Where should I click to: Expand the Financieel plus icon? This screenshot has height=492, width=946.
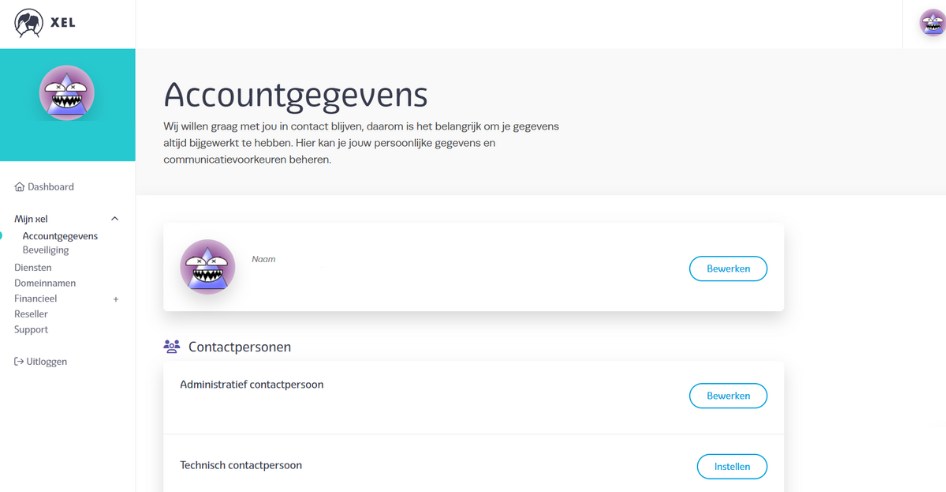click(x=116, y=299)
